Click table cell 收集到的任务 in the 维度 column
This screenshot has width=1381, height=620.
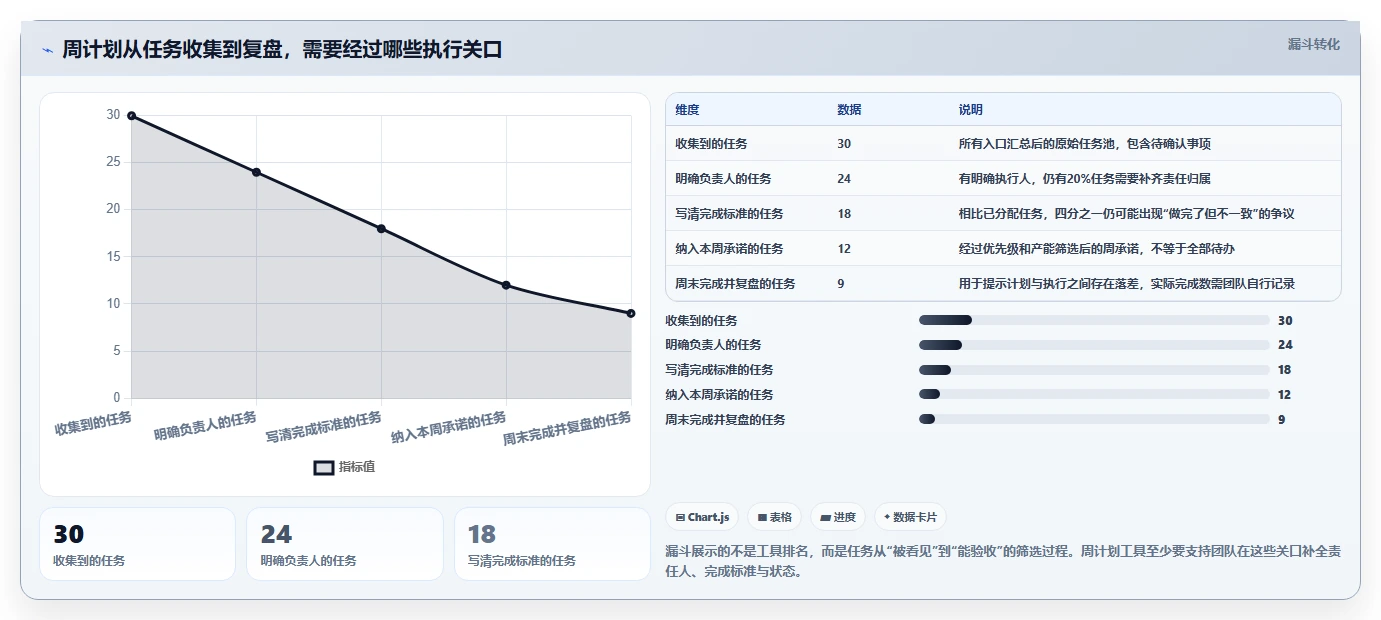(711, 144)
